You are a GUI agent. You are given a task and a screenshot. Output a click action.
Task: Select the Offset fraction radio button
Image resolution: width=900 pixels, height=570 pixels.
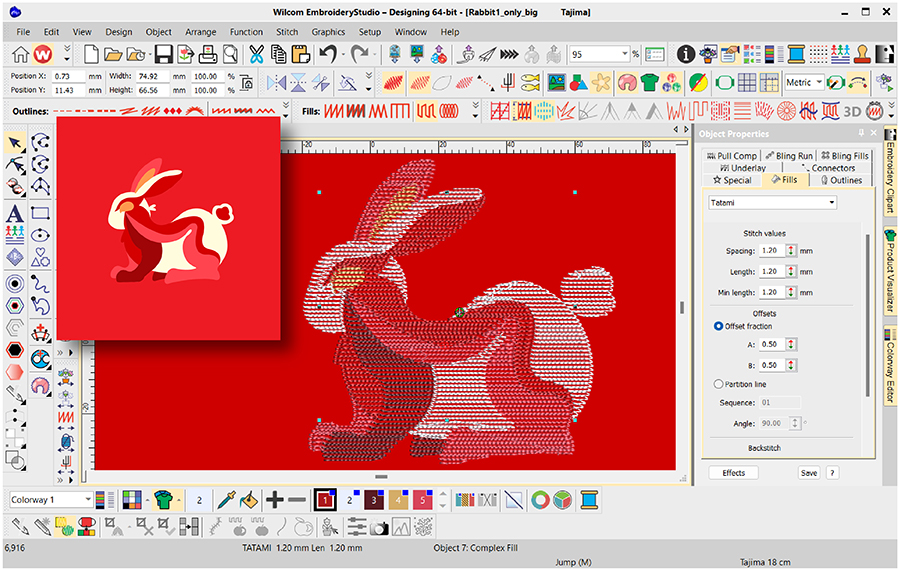point(719,326)
